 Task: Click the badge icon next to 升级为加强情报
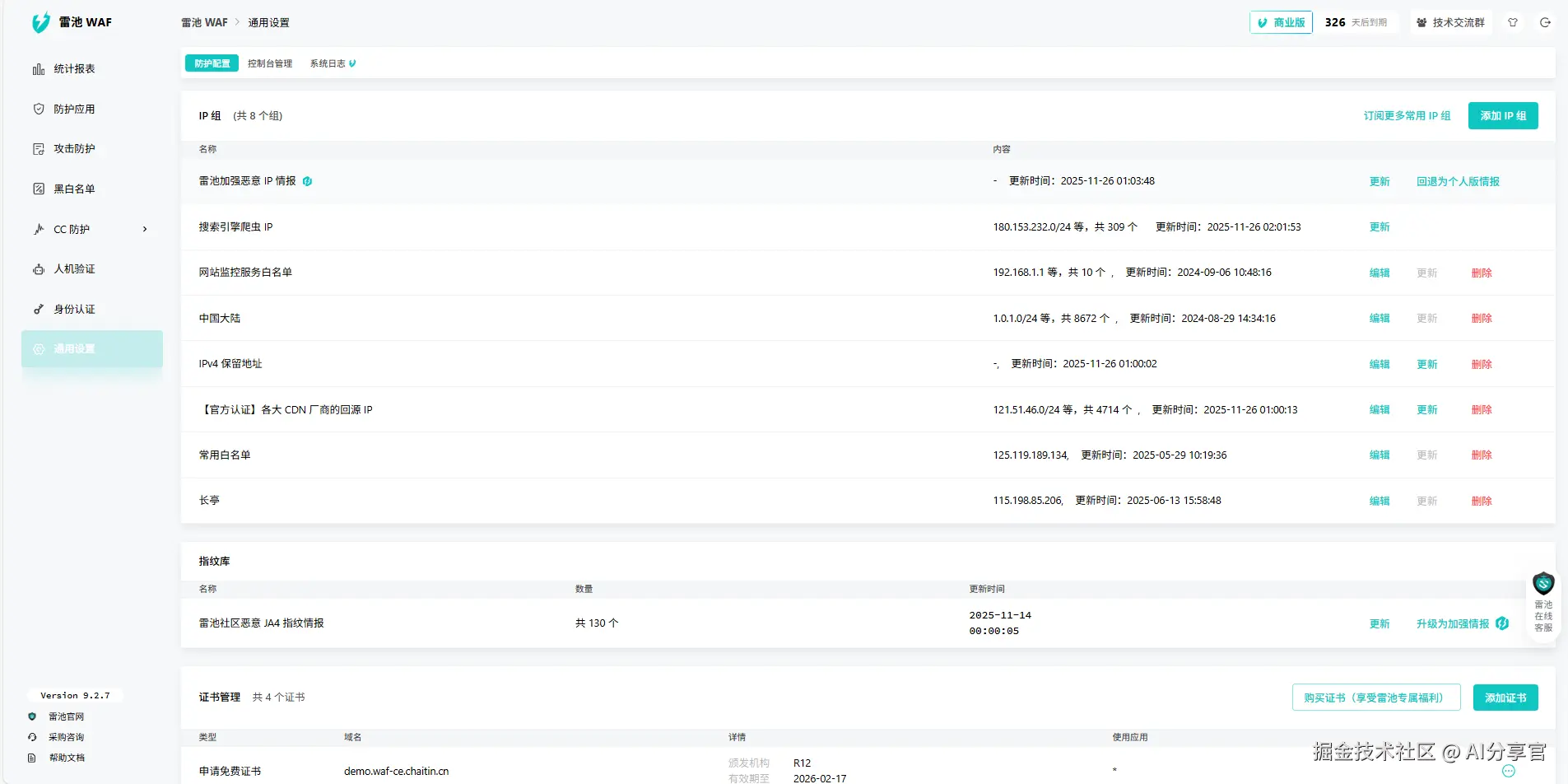(1502, 623)
